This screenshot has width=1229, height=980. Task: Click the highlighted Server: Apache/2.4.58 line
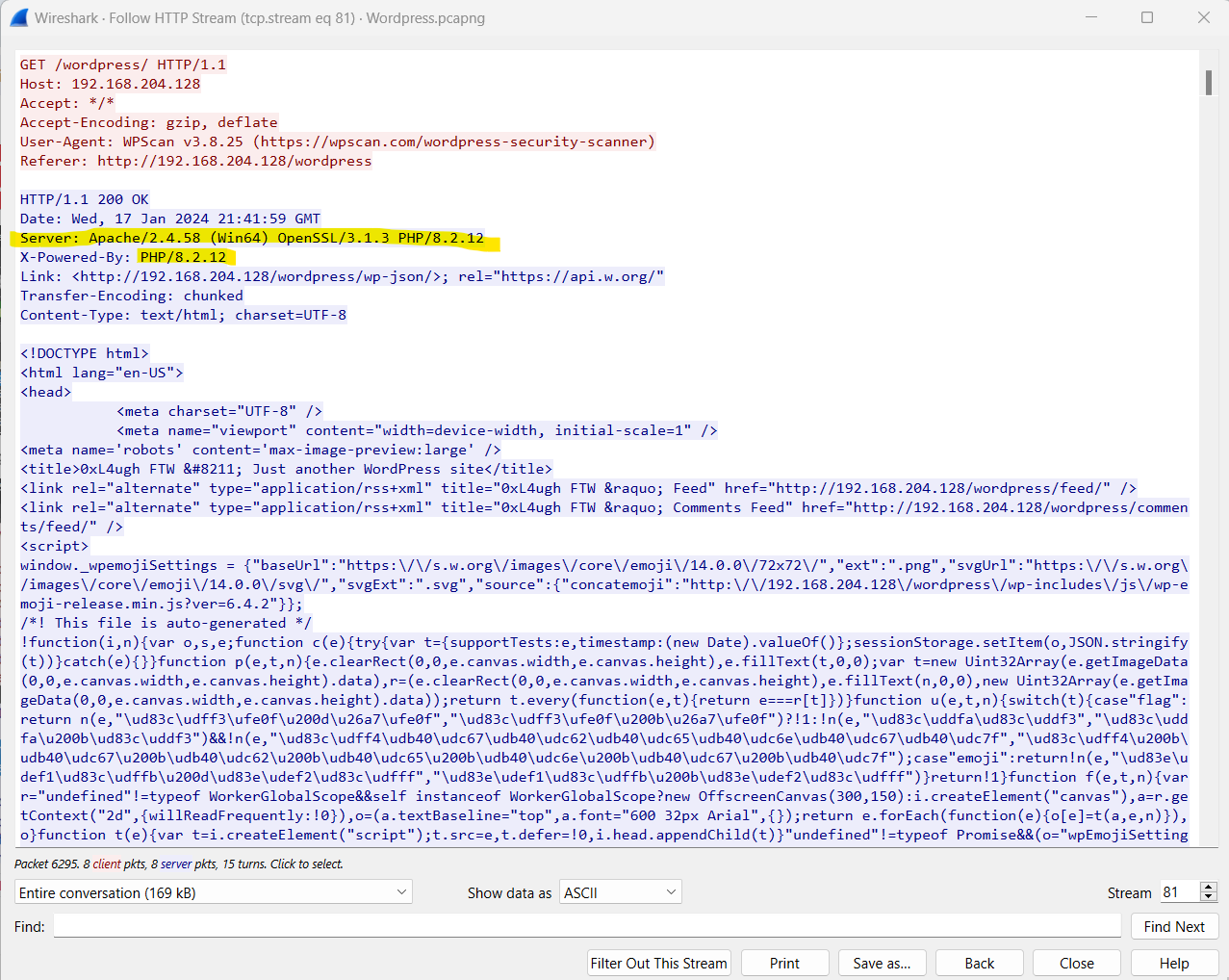252,238
